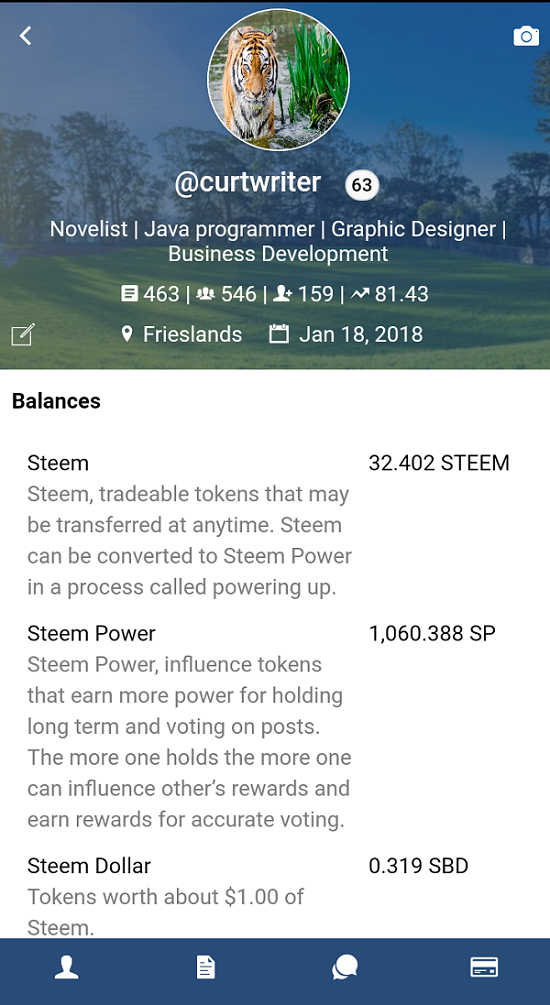Tap the posts count icon 463

129,294
